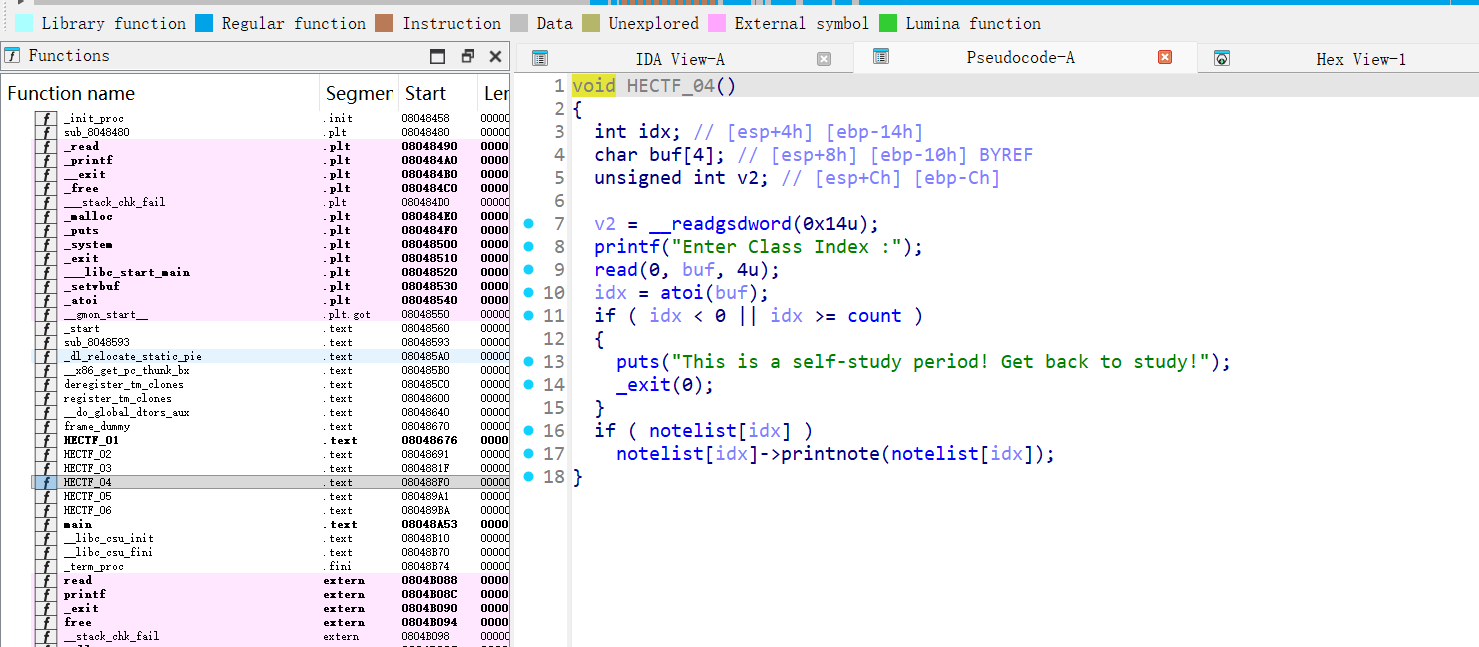The height and width of the screenshot is (647, 1479).
Task: Click the list icon on the IDA View-A tab
Action: [x=539, y=58]
